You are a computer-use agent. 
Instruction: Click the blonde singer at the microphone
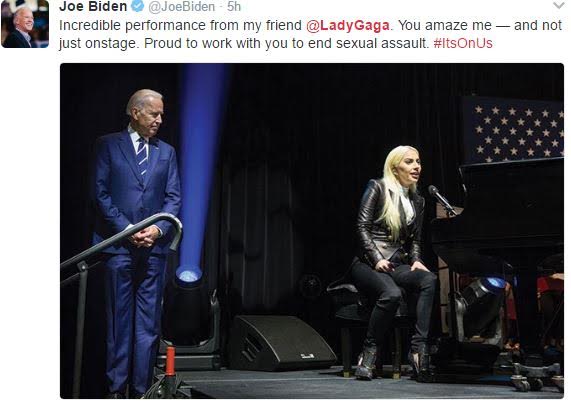[393, 262]
